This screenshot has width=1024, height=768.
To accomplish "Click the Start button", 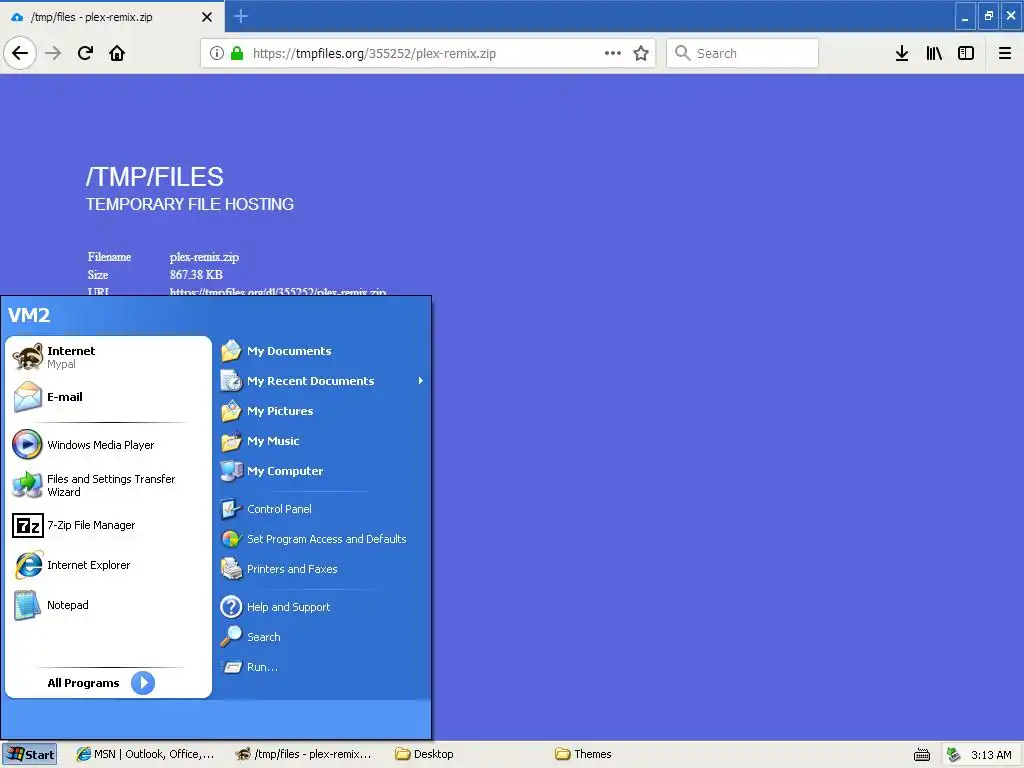I will coord(29,754).
